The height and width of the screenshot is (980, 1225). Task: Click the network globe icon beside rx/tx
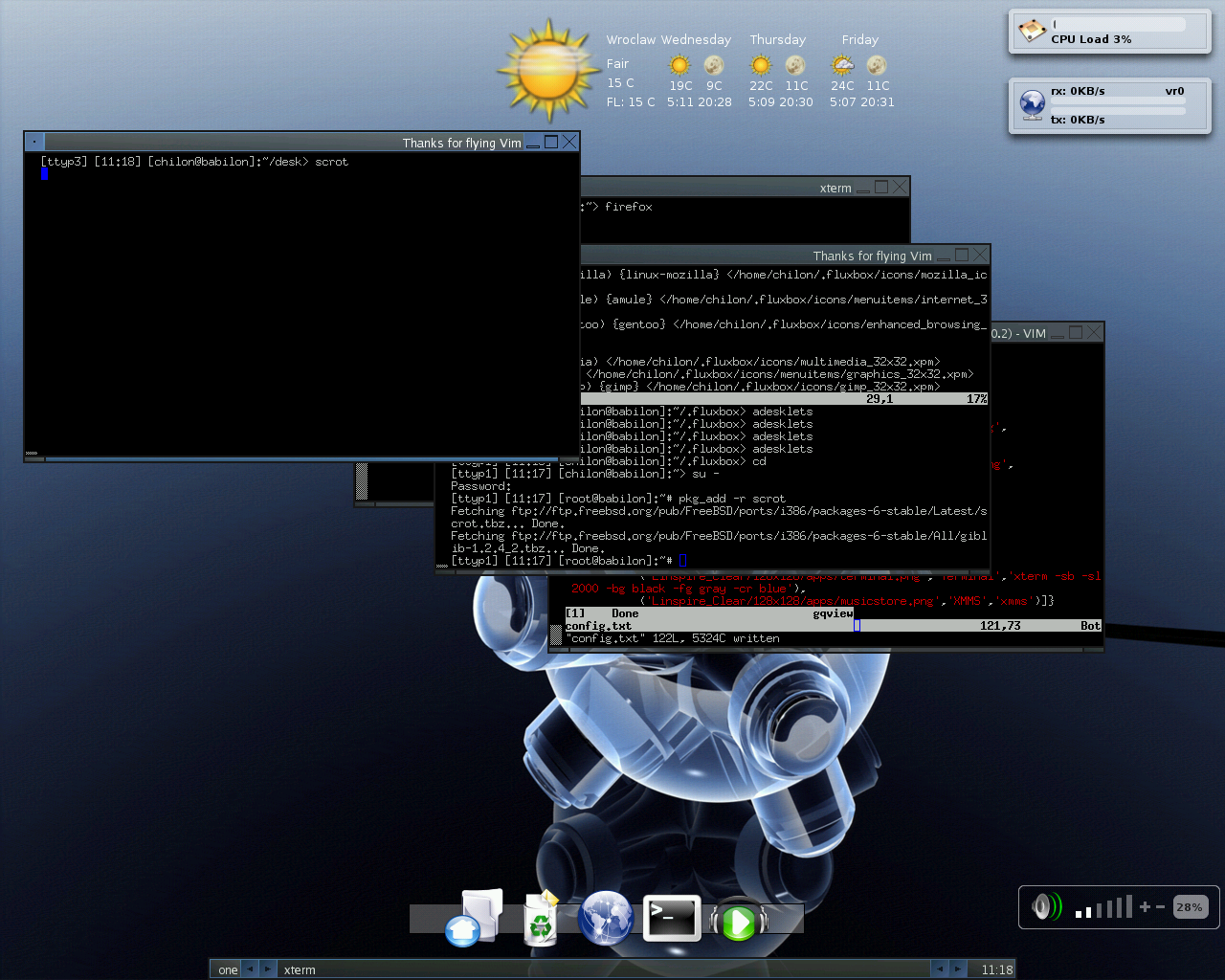point(1032,104)
